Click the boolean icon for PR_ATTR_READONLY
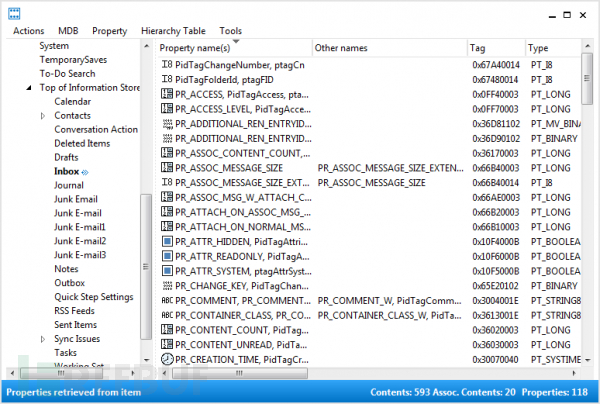 [x=167, y=256]
